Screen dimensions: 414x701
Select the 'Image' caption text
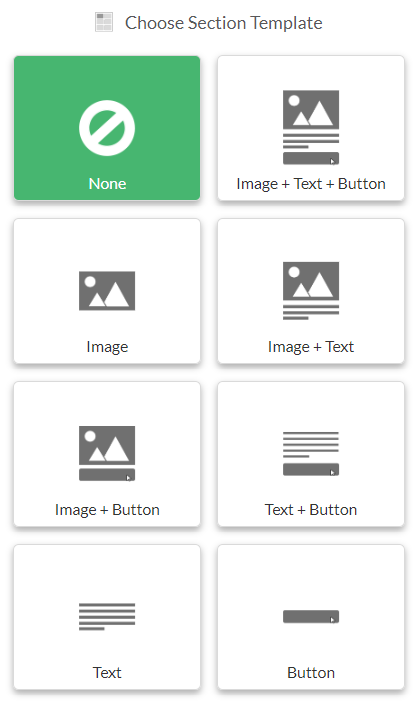[x=107, y=347]
